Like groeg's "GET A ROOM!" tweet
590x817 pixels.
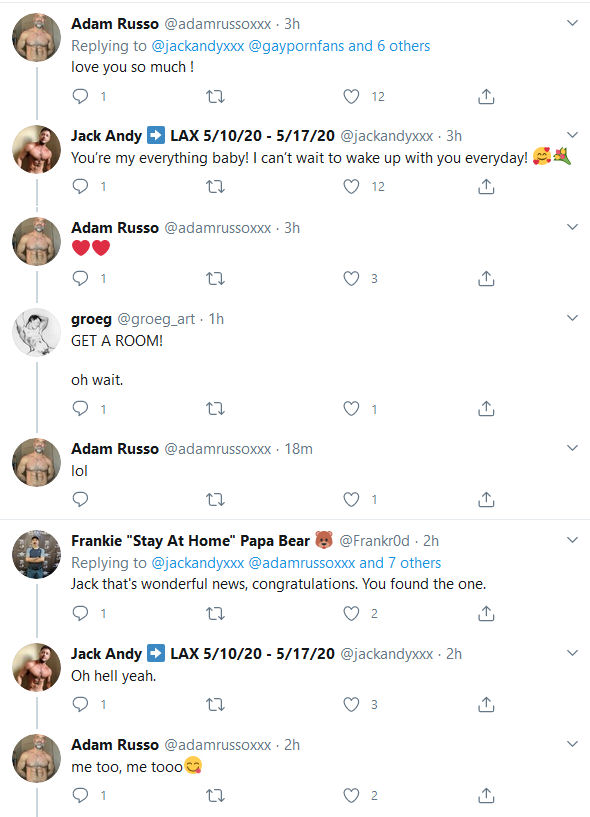click(x=351, y=408)
